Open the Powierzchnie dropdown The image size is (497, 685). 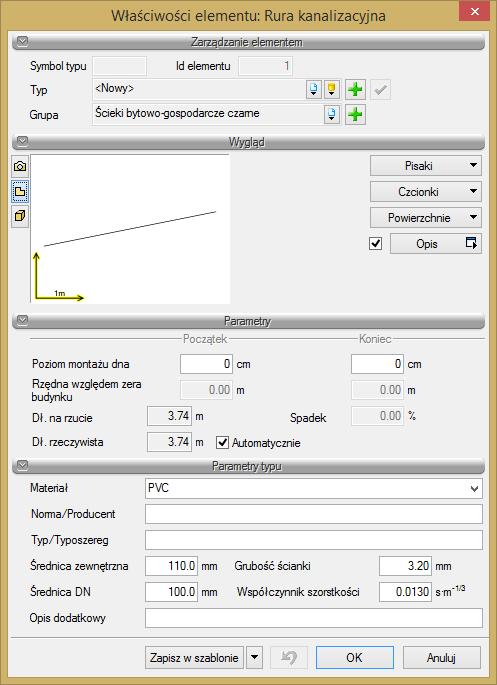click(x=426, y=218)
